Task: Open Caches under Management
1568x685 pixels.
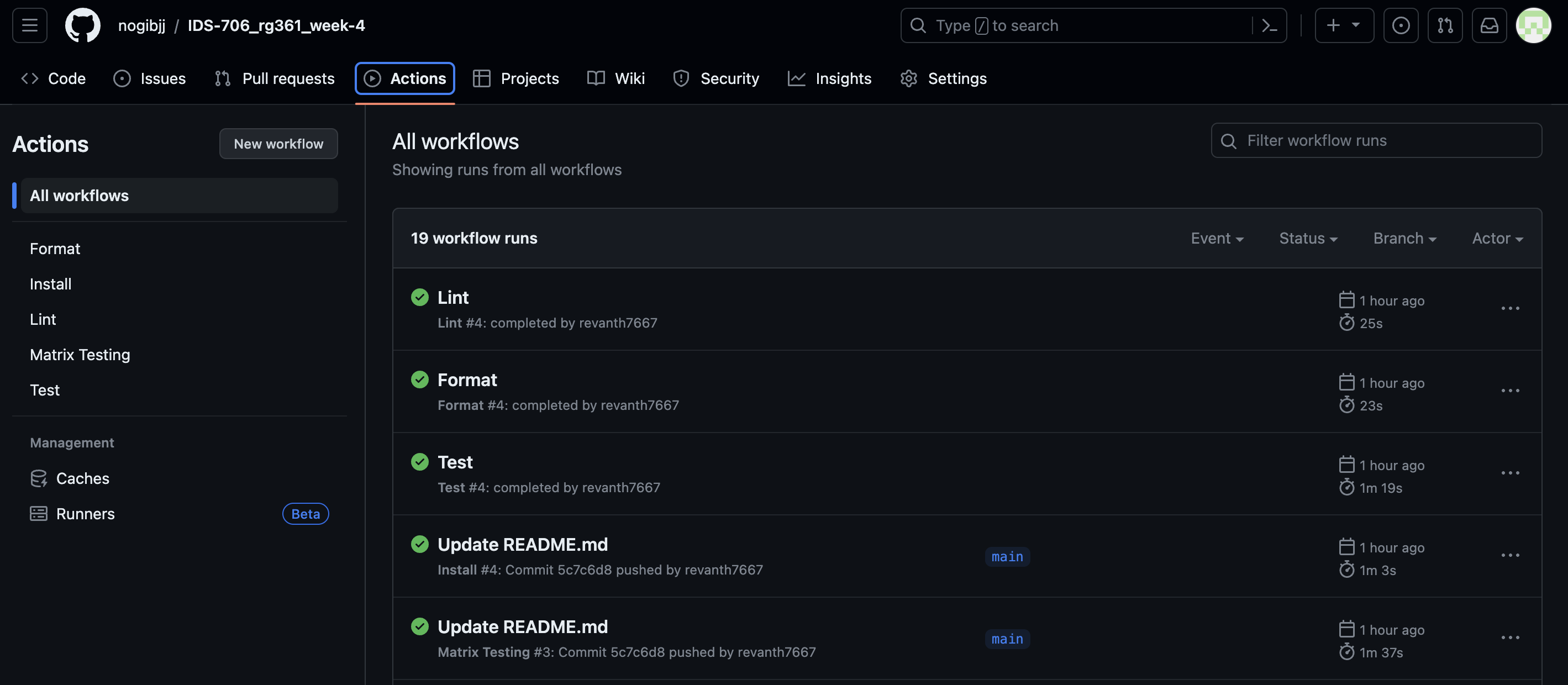Action: (82, 479)
